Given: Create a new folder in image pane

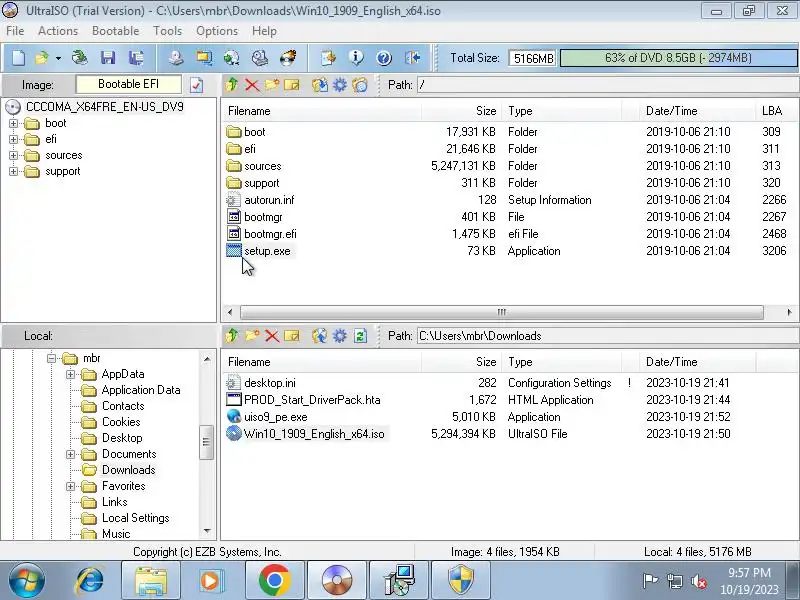Looking at the screenshot, I should coord(272,85).
